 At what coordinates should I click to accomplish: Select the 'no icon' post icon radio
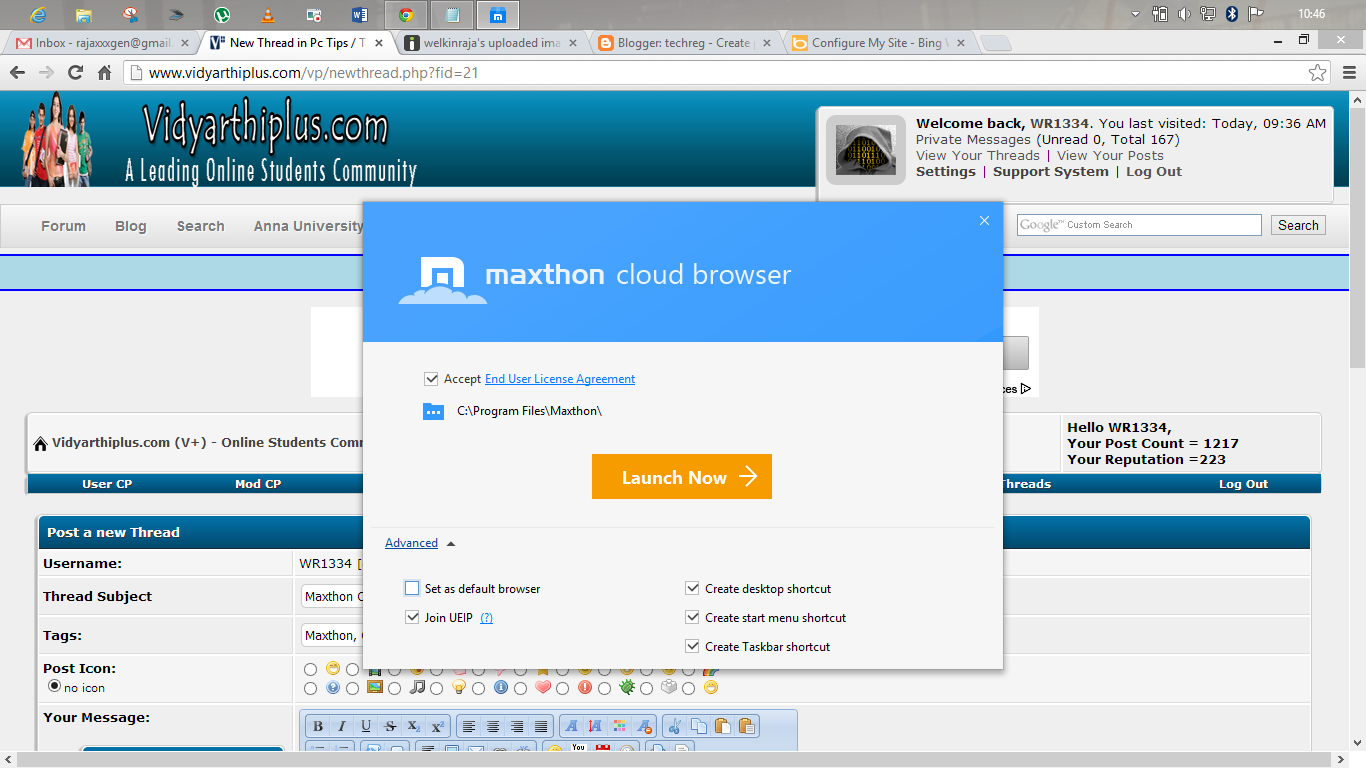point(54,686)
